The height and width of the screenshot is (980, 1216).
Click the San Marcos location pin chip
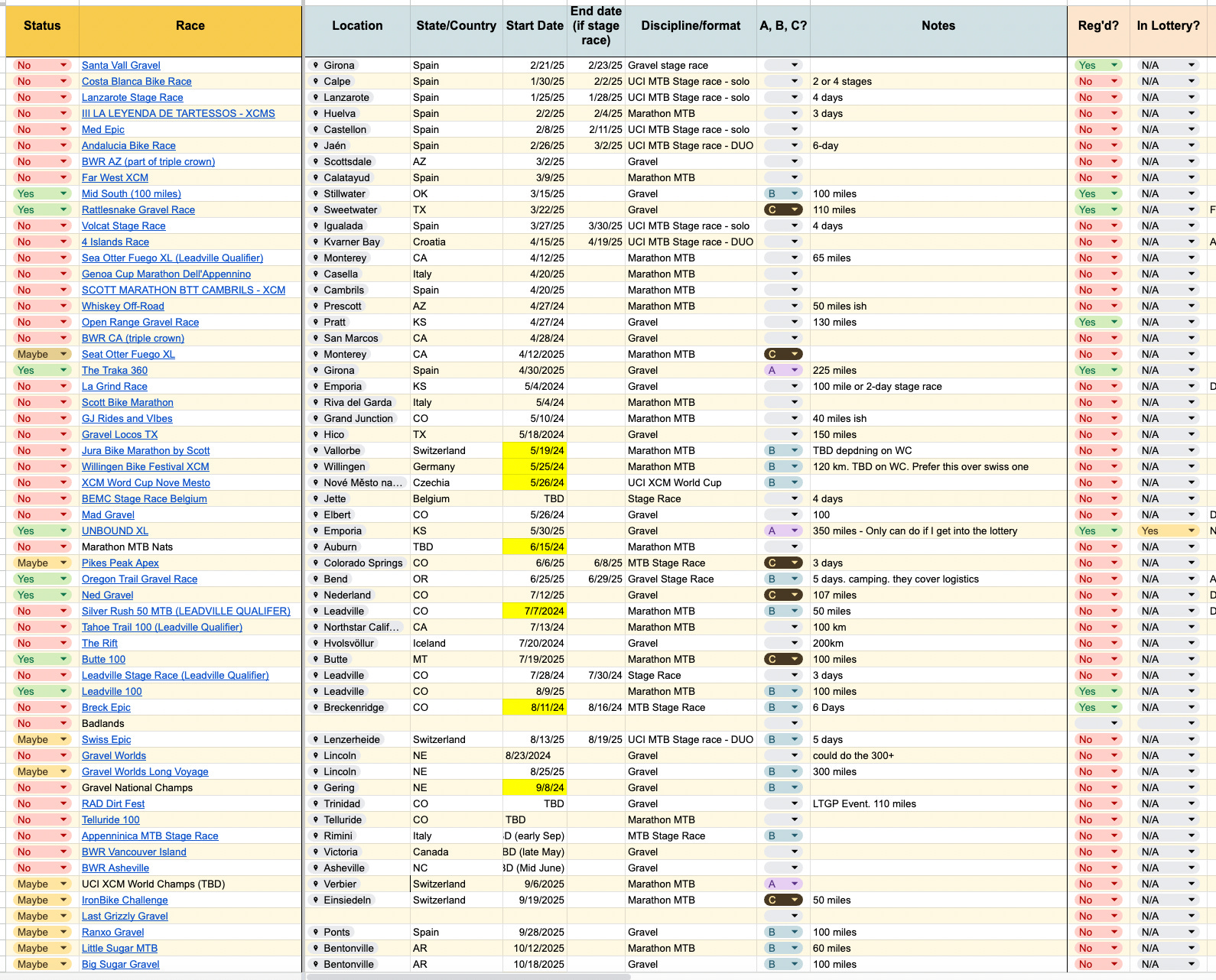coord(344,338)
